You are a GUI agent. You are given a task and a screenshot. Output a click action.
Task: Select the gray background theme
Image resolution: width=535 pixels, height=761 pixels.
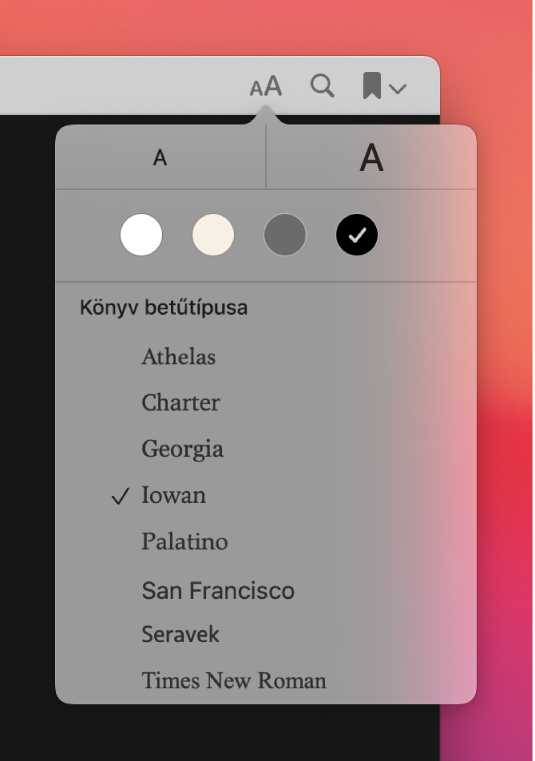[285, 235]
